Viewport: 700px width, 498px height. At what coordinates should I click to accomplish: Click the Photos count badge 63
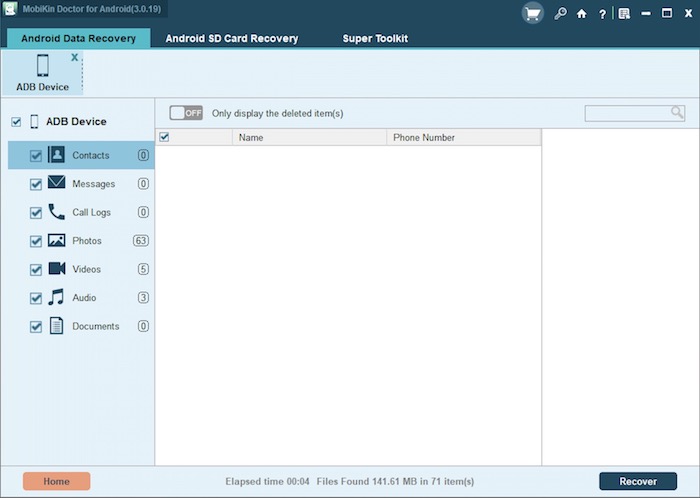pos(141,241)
